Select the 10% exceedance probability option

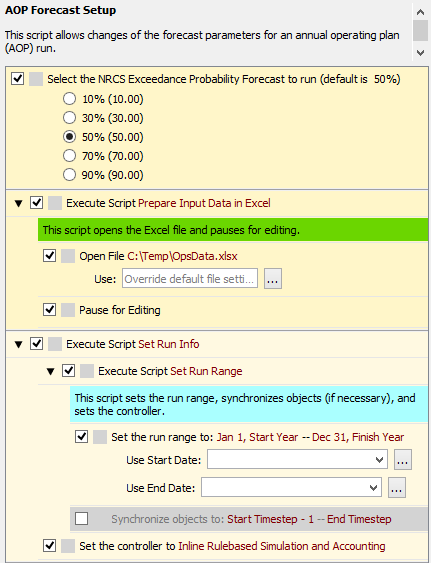point(69,99)
